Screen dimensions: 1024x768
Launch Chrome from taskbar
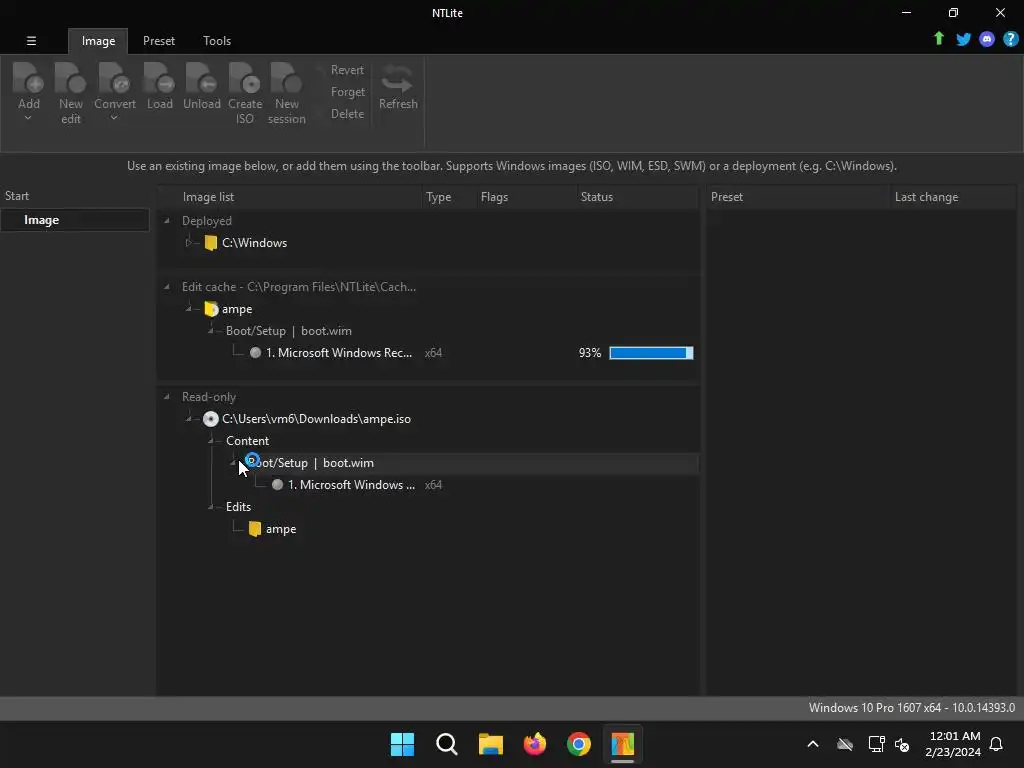click(x=579, y=744)
